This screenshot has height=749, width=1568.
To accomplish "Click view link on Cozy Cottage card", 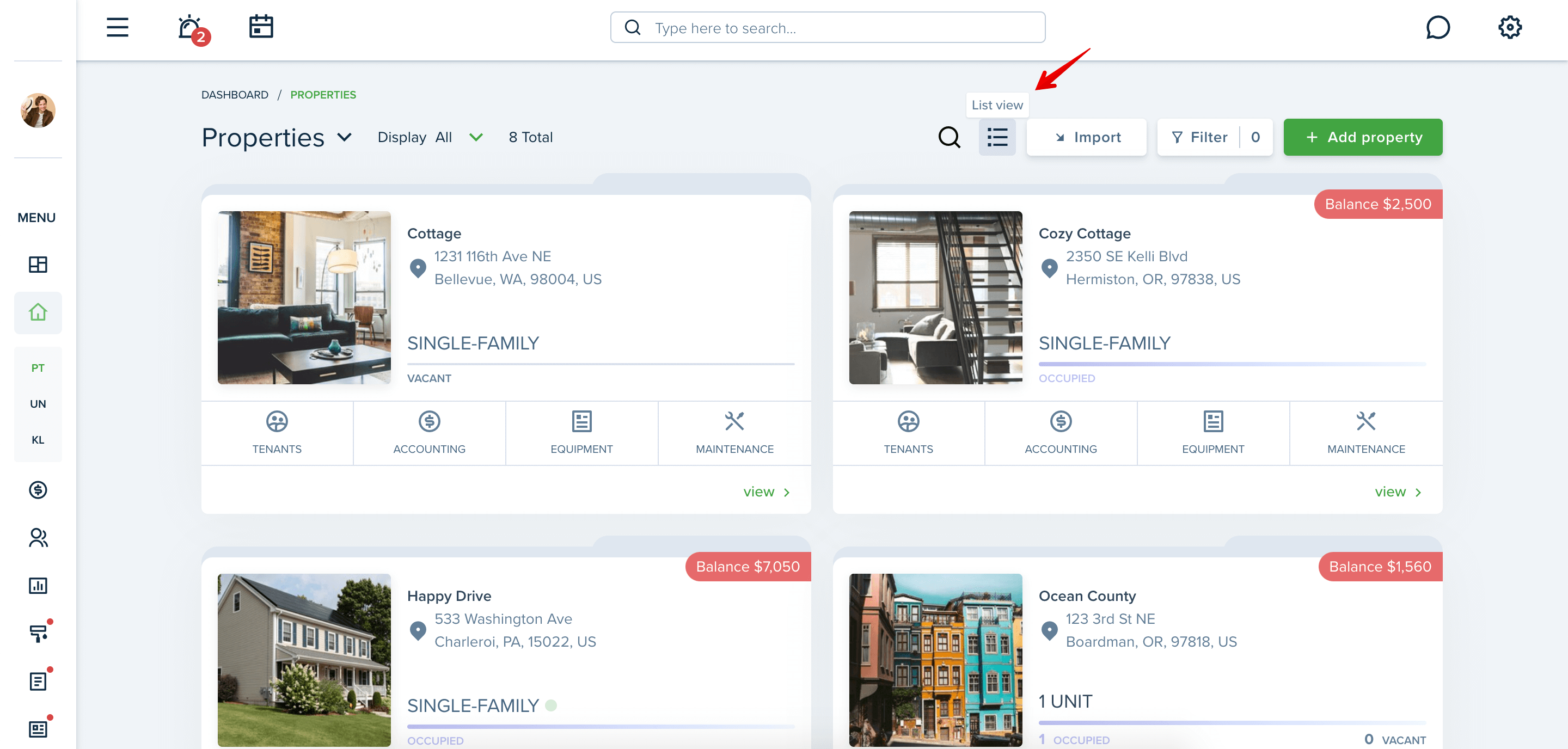I will pos(1398,492).
